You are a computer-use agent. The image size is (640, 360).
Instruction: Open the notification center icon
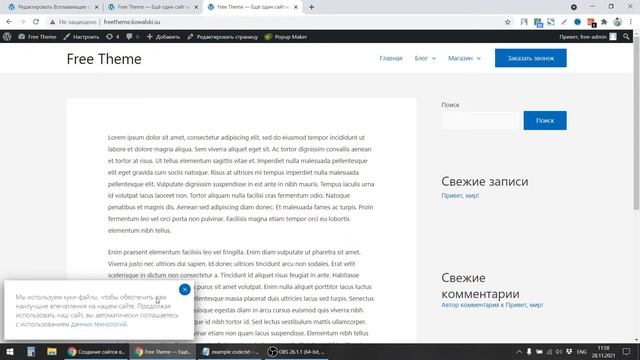coord(626,351)
